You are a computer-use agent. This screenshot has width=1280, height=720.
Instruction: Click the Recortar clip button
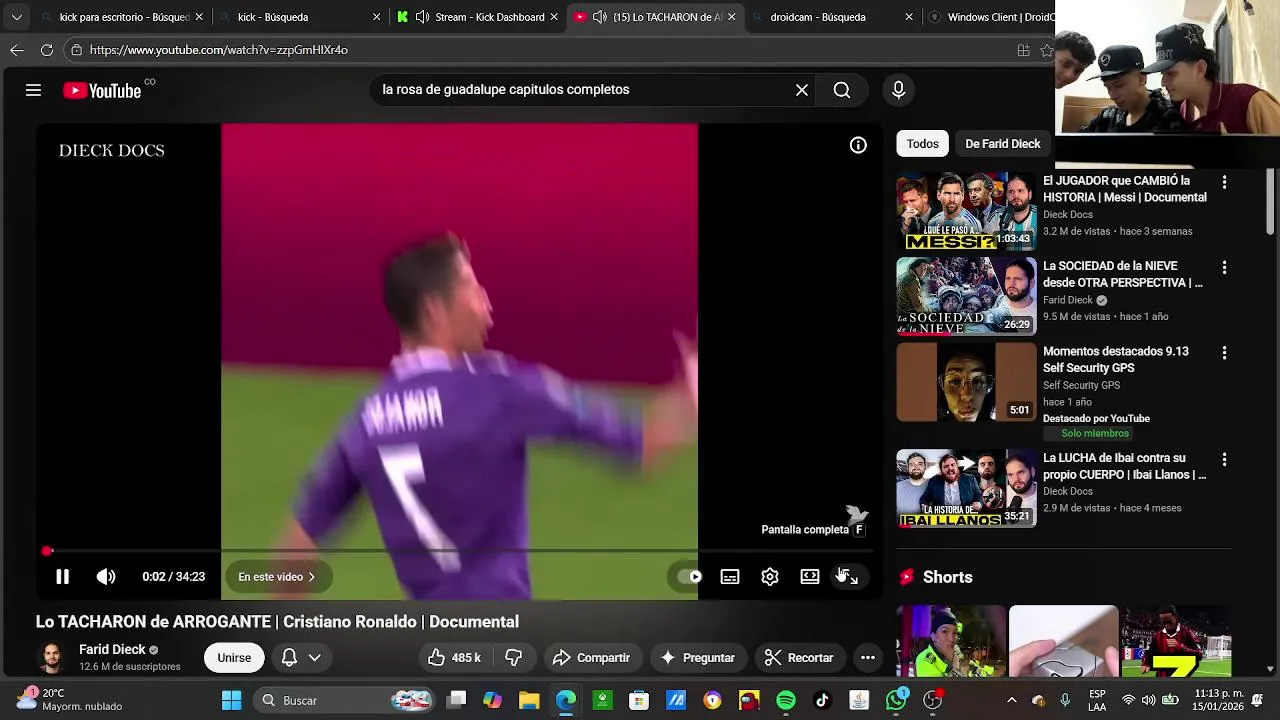799,658
